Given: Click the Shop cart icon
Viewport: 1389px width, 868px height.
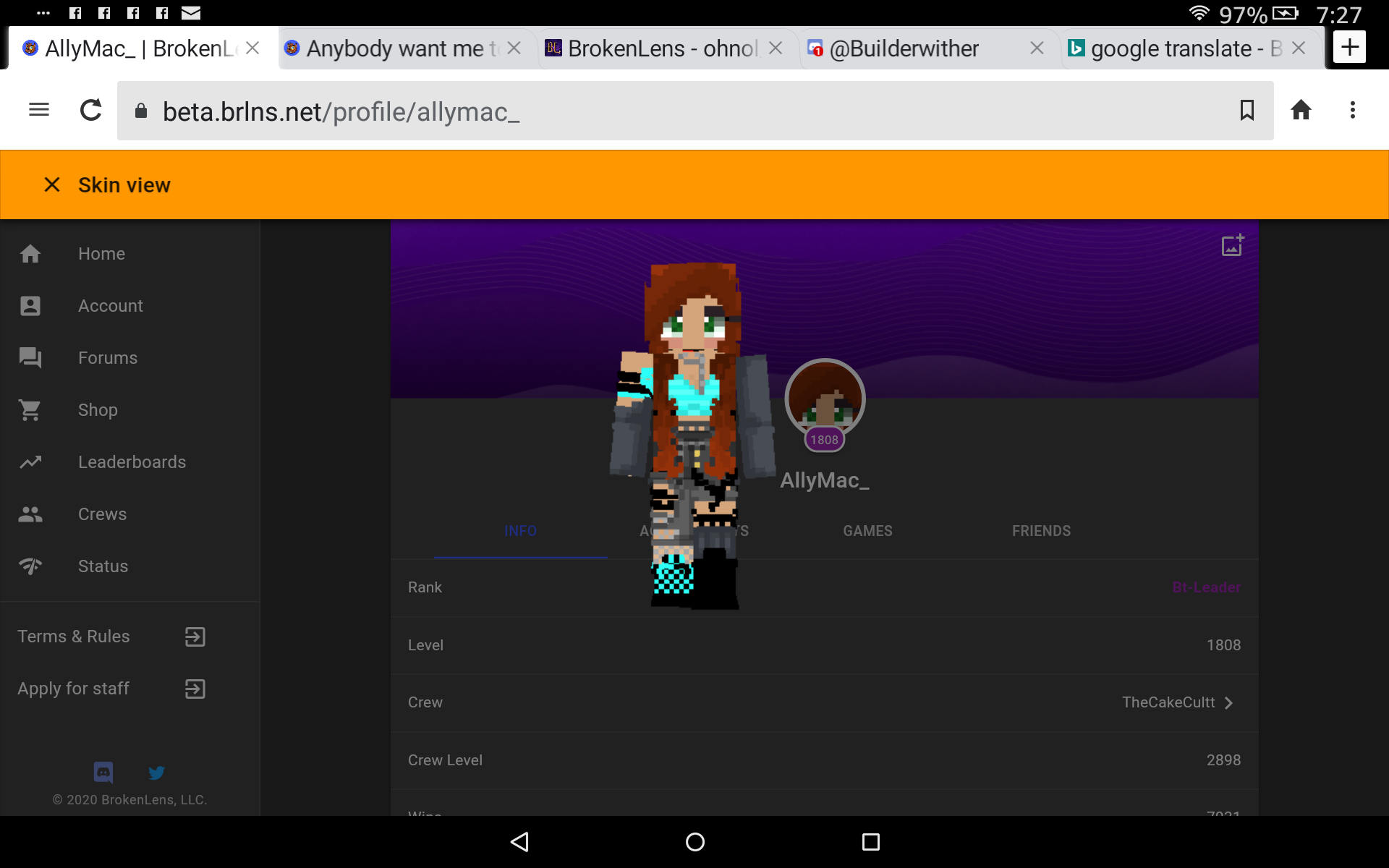Looking at the screenshot, I should pos(30,410).
